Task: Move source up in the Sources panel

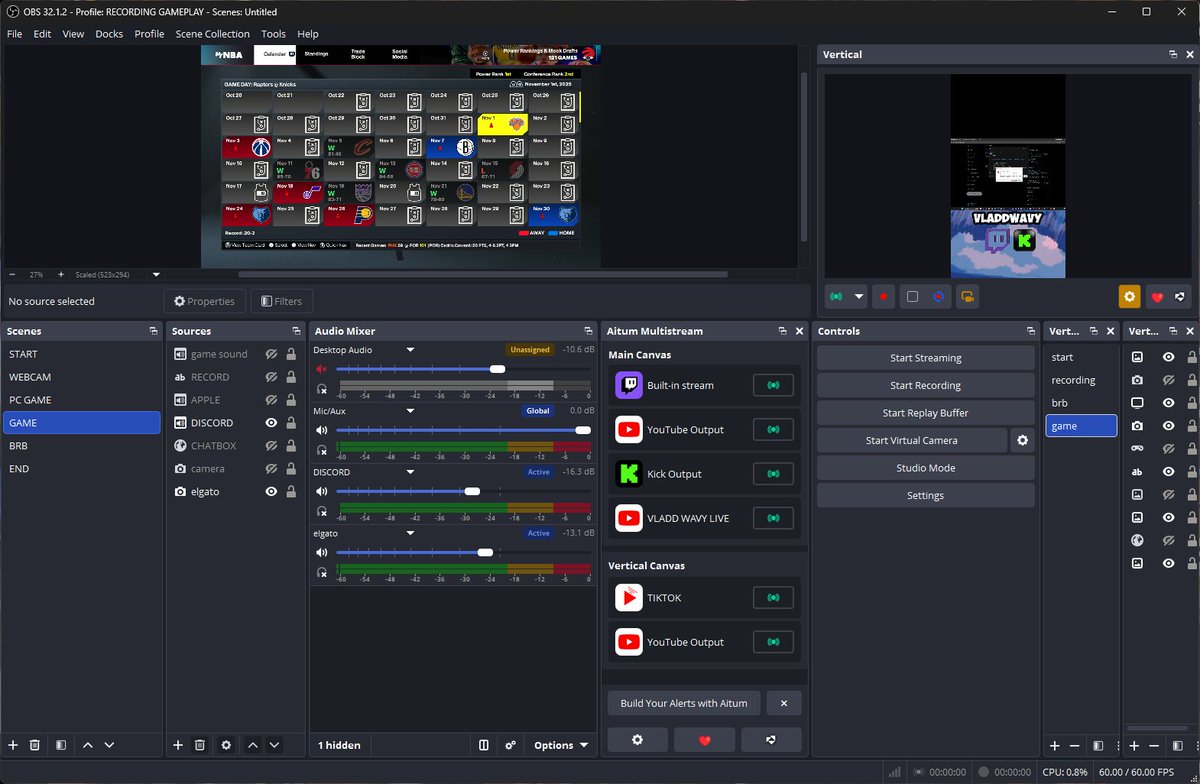Action: (253, 745)
